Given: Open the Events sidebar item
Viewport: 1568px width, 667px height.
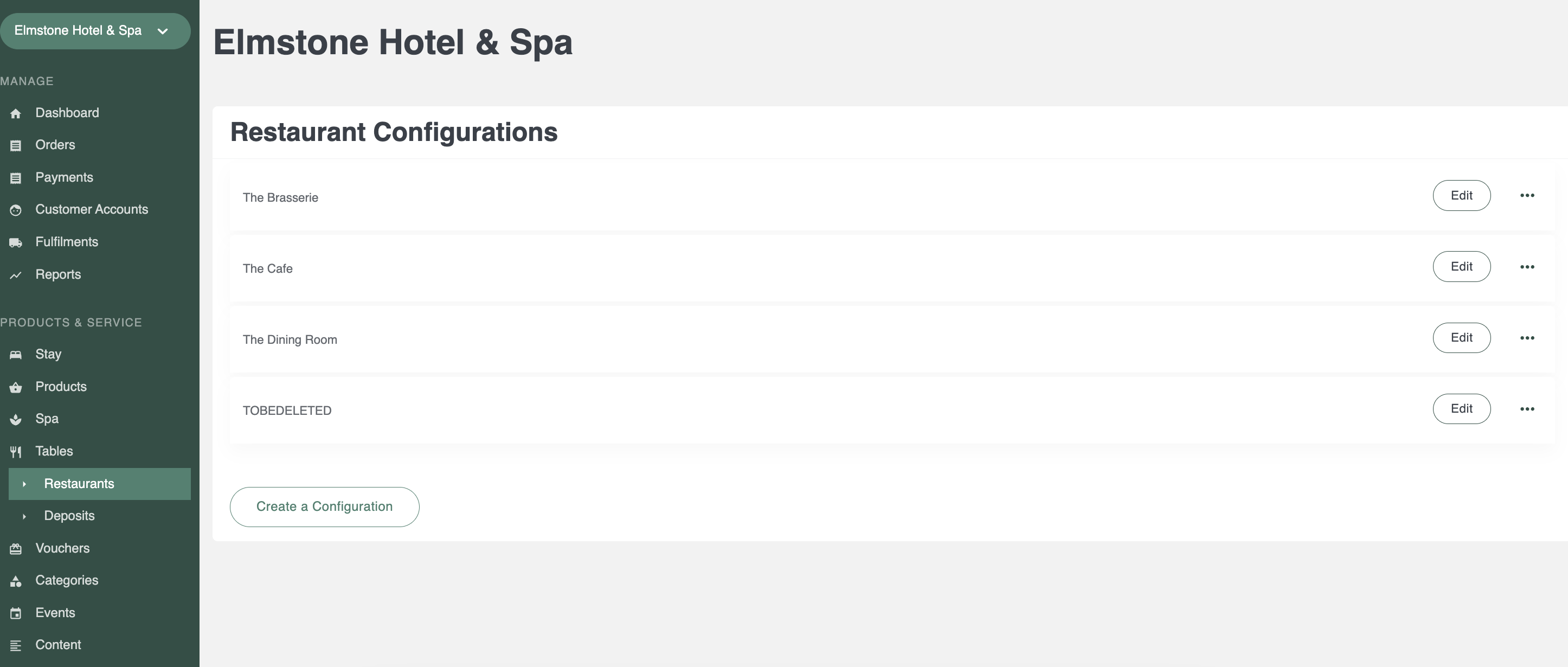Looking at the screenshot, I should pos(55,613).
